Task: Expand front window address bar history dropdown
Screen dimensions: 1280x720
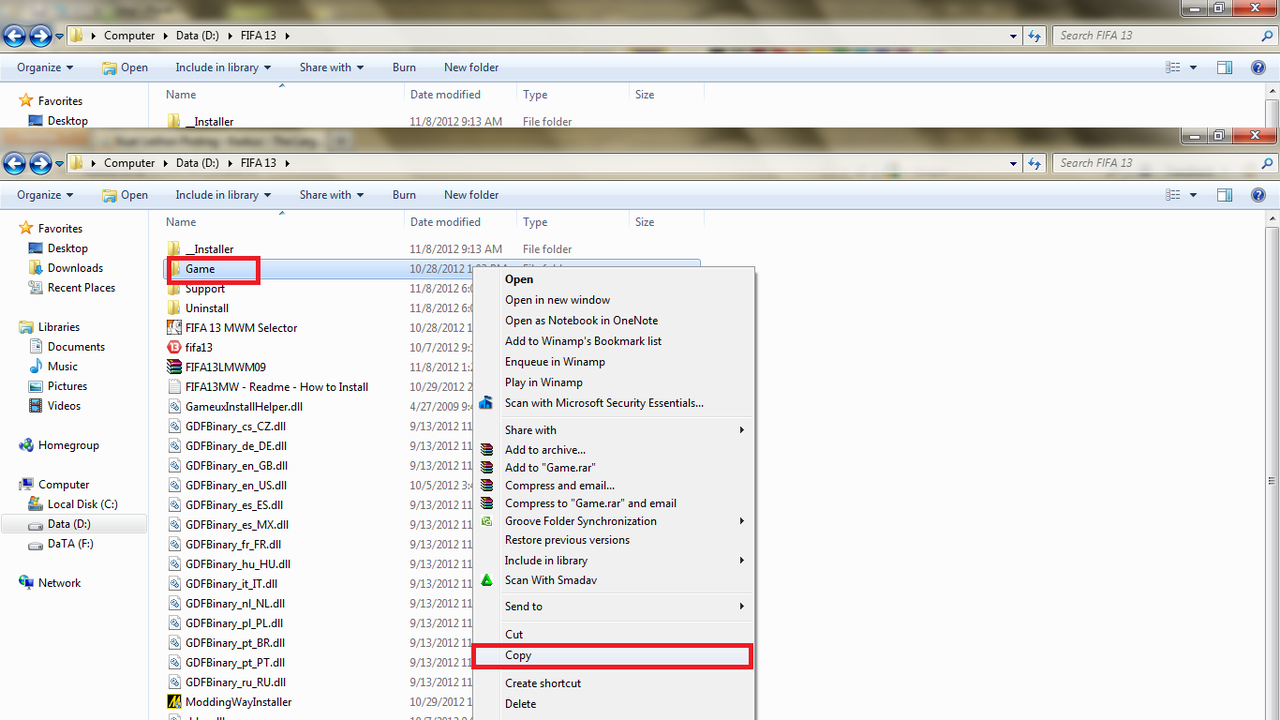Action: pyautogui.click(x=1014, y=163)
